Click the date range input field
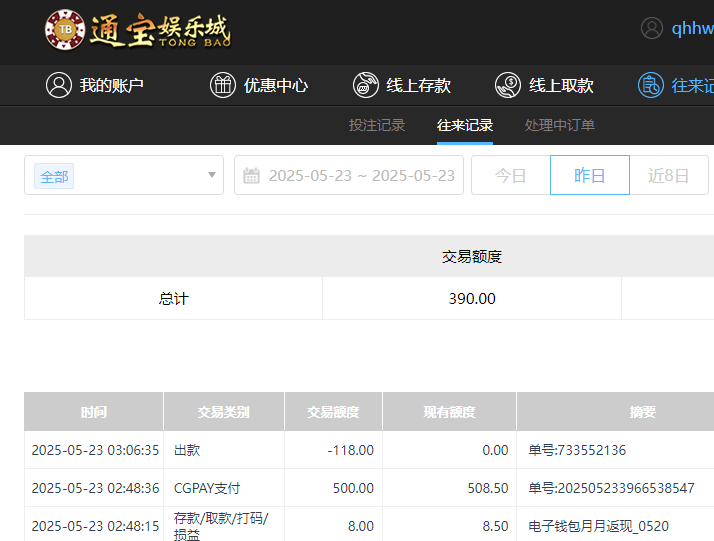The width and height of the screenshot is (714, 541). click(x=361, y=176)
